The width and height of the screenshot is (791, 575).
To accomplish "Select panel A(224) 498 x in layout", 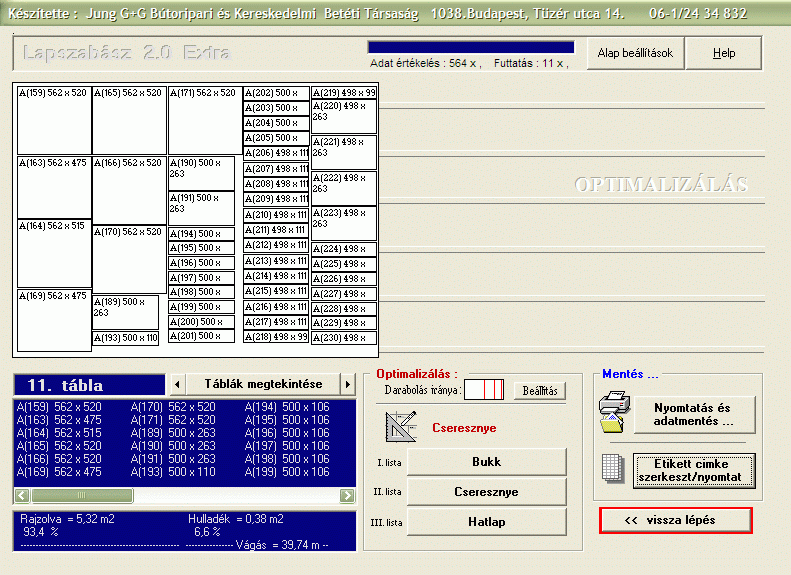I will point(344,249).
